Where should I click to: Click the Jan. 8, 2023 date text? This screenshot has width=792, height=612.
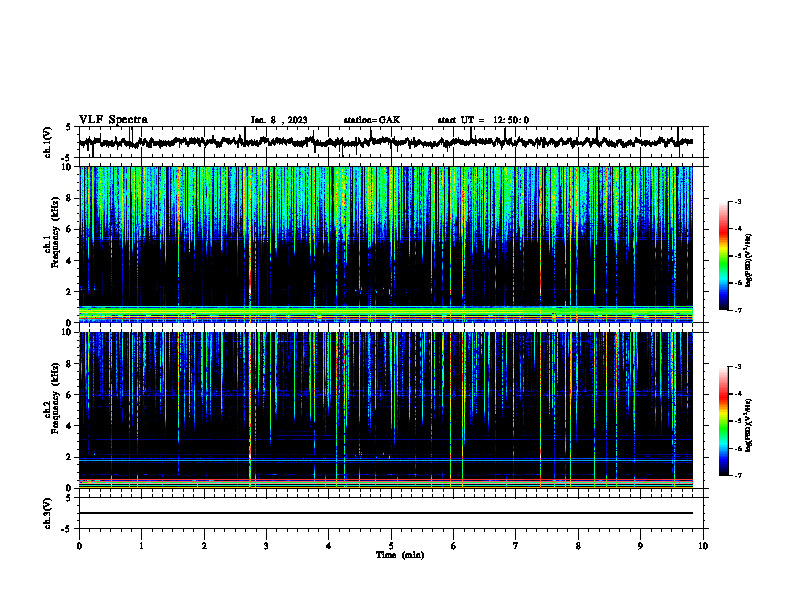[x=279, y=120]
